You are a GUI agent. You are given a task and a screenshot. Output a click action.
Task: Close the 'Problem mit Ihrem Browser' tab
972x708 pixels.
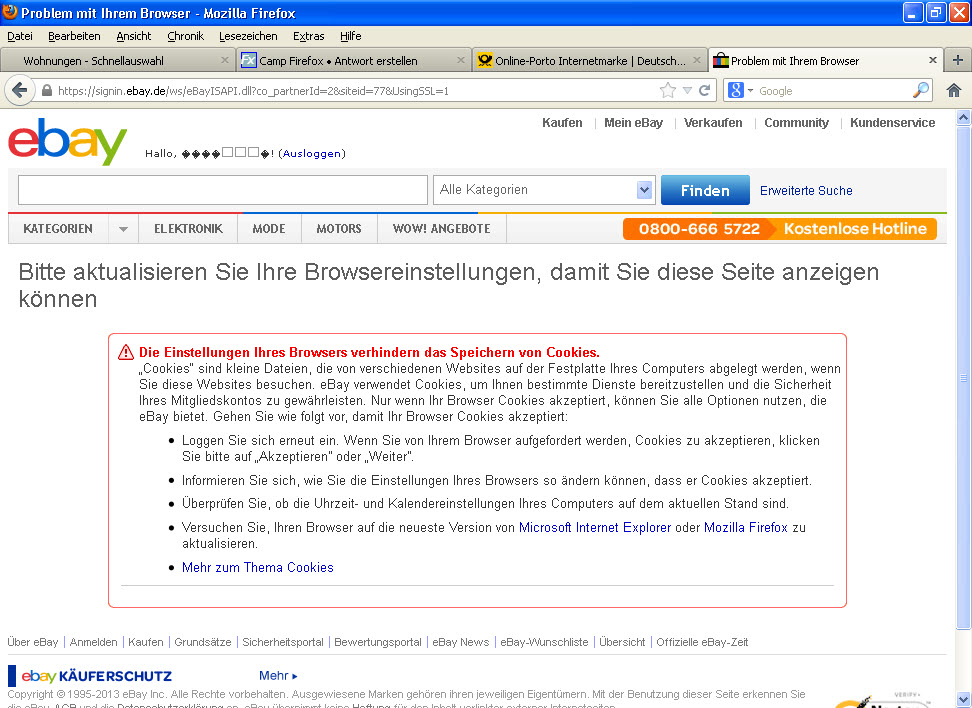tap(932, 60)
